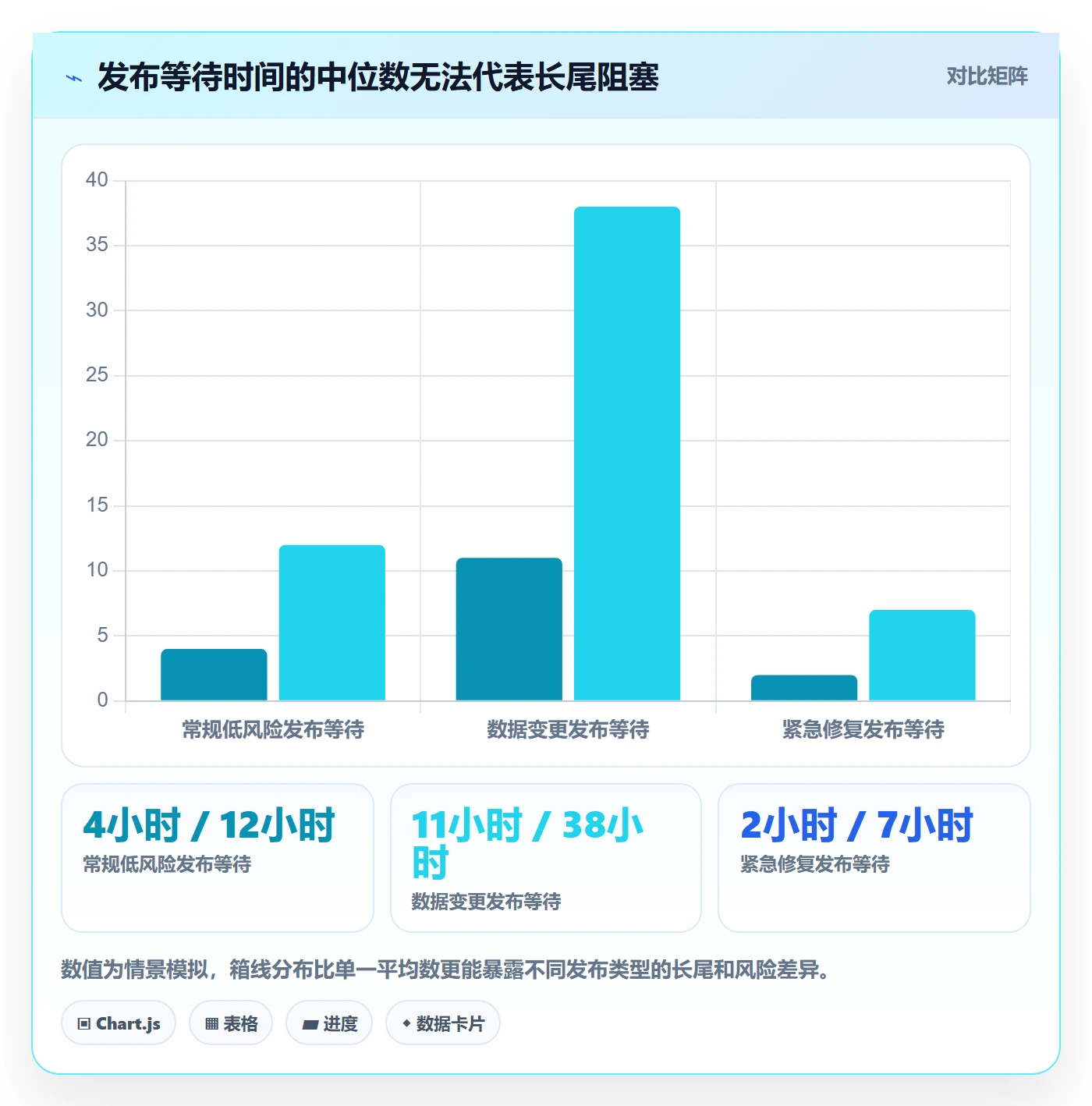The width and height of the screenshot is (1092, 1106).
Task: Click the y-axis value 15
Action: [x=97, y=505]
